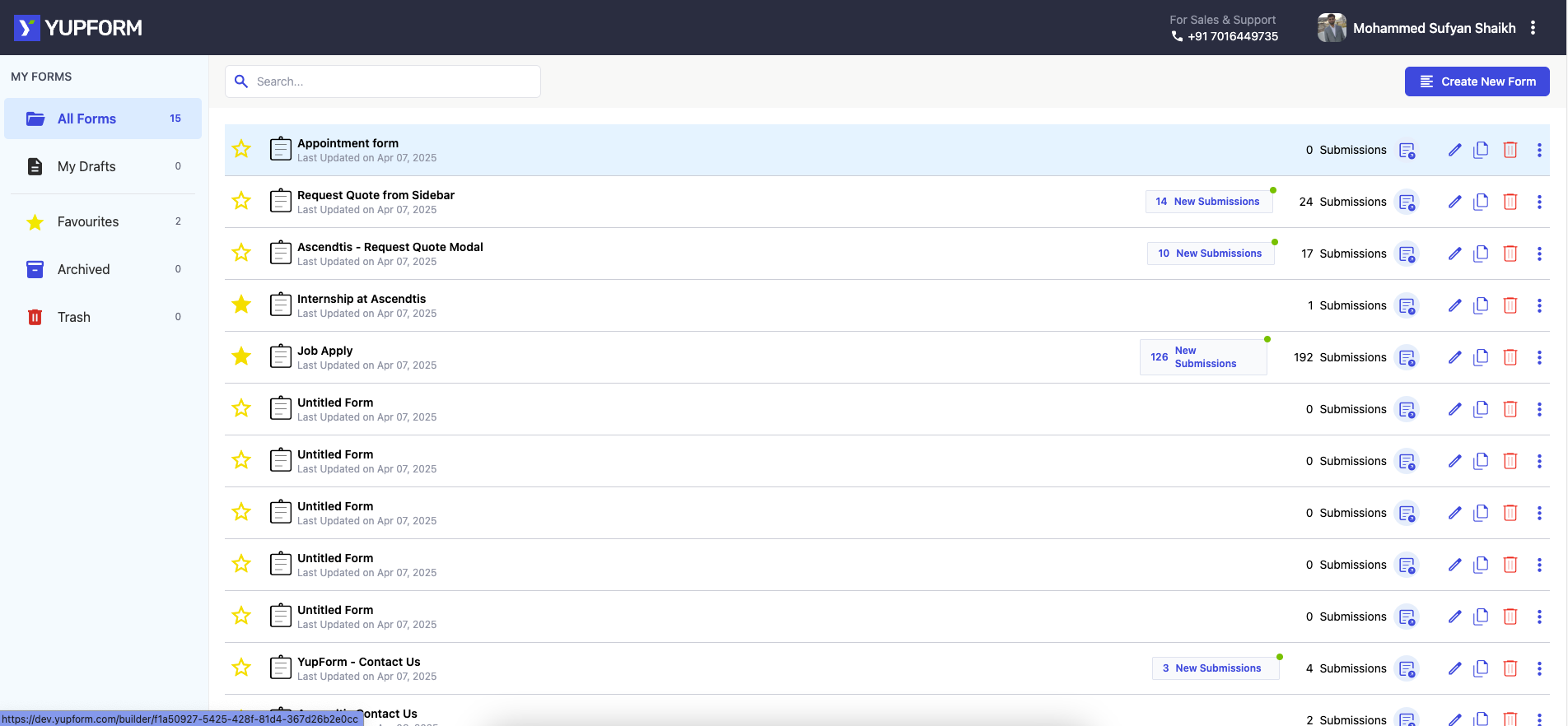Open My Drafts section
Viewport: 1568px width, 726px height.
[103, 166]
